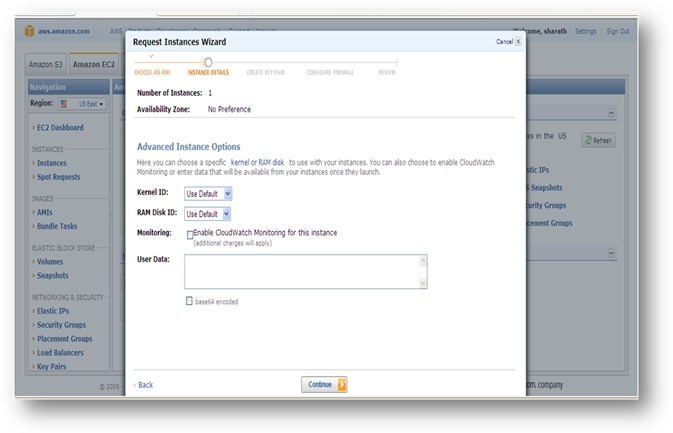Click inside the User Data text area
Viewport: 673px width, 433px height.
pyautogui.click(x=302, y=271)
